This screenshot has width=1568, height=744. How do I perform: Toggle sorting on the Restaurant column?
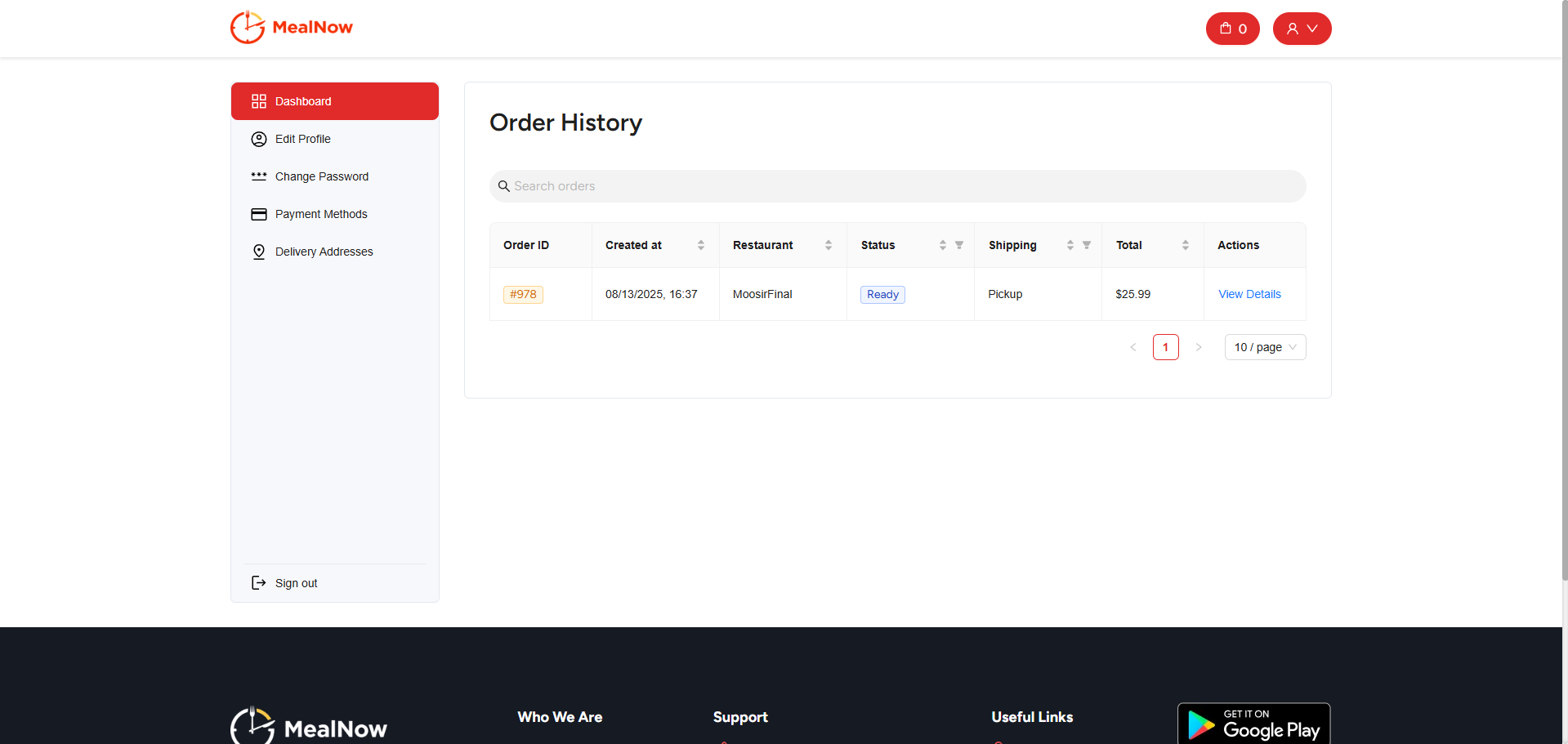click(829, 244)
